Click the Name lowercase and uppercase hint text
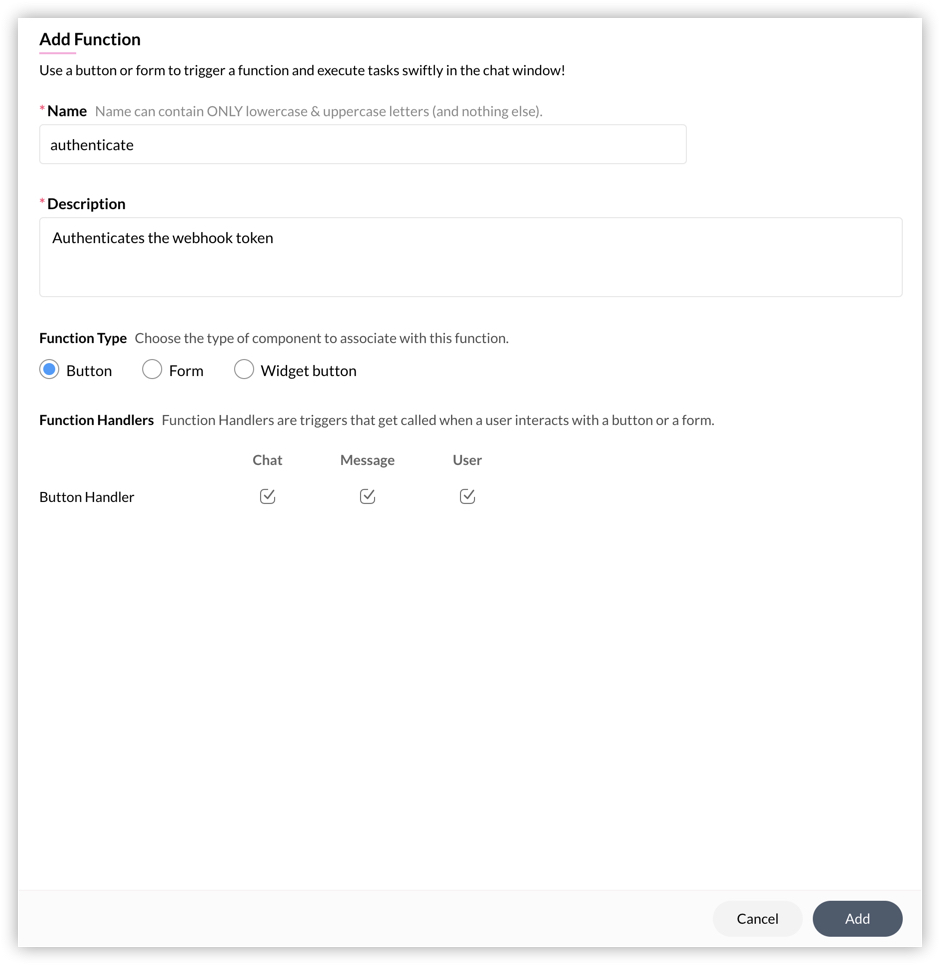The width and height of the screenshot is (940, 965). (x=318, y=111)
